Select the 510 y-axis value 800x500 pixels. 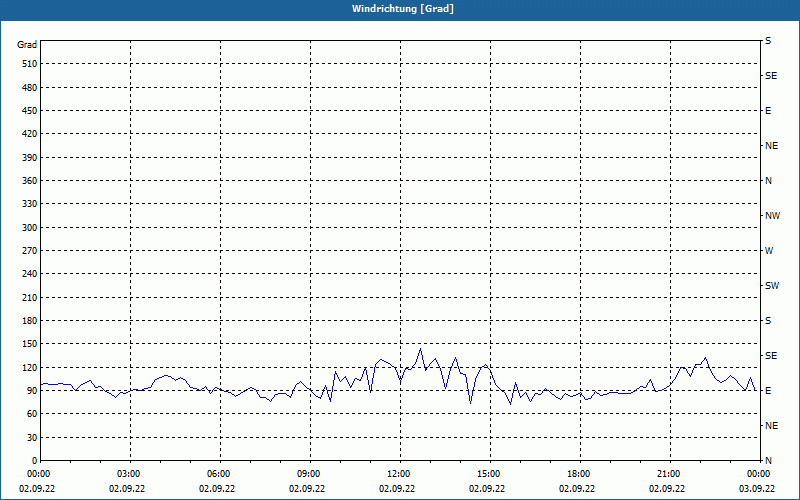pyautogui.click(x=30, y=64)
